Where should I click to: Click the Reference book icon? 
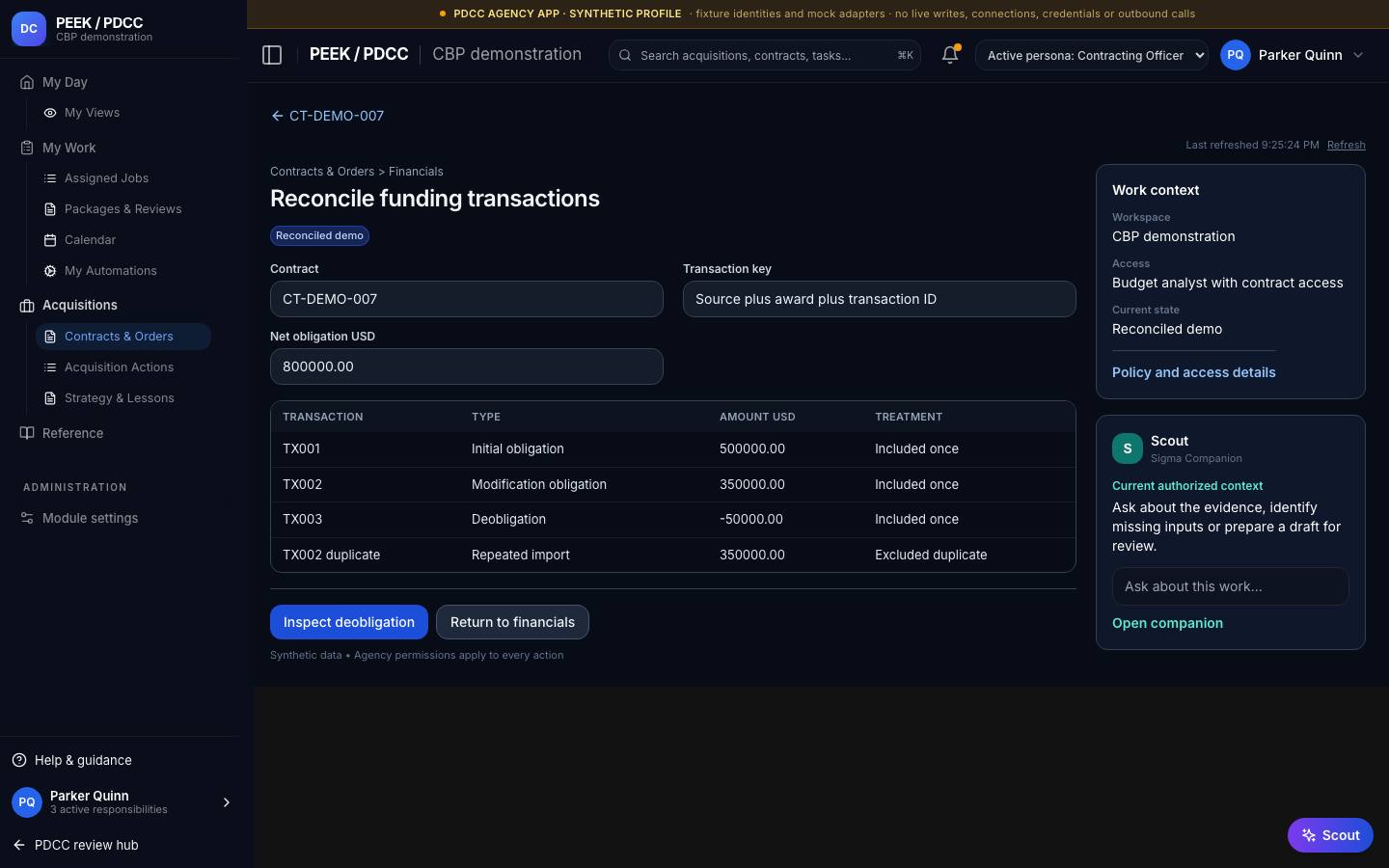27,433
